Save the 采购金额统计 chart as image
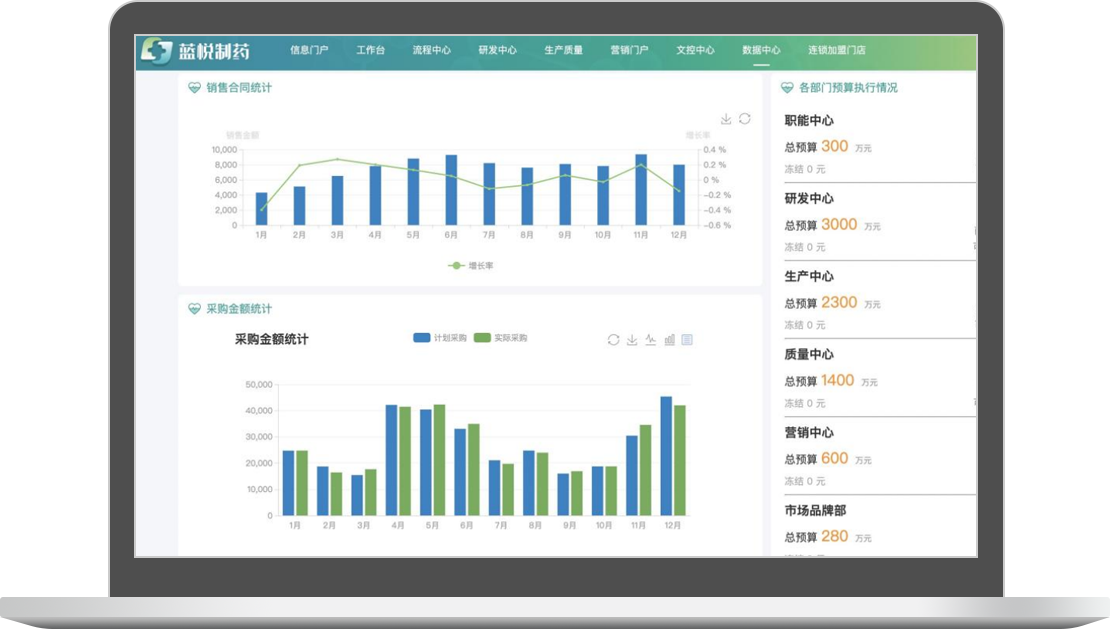The image size is (1110, 629). [x=632, y=340]
